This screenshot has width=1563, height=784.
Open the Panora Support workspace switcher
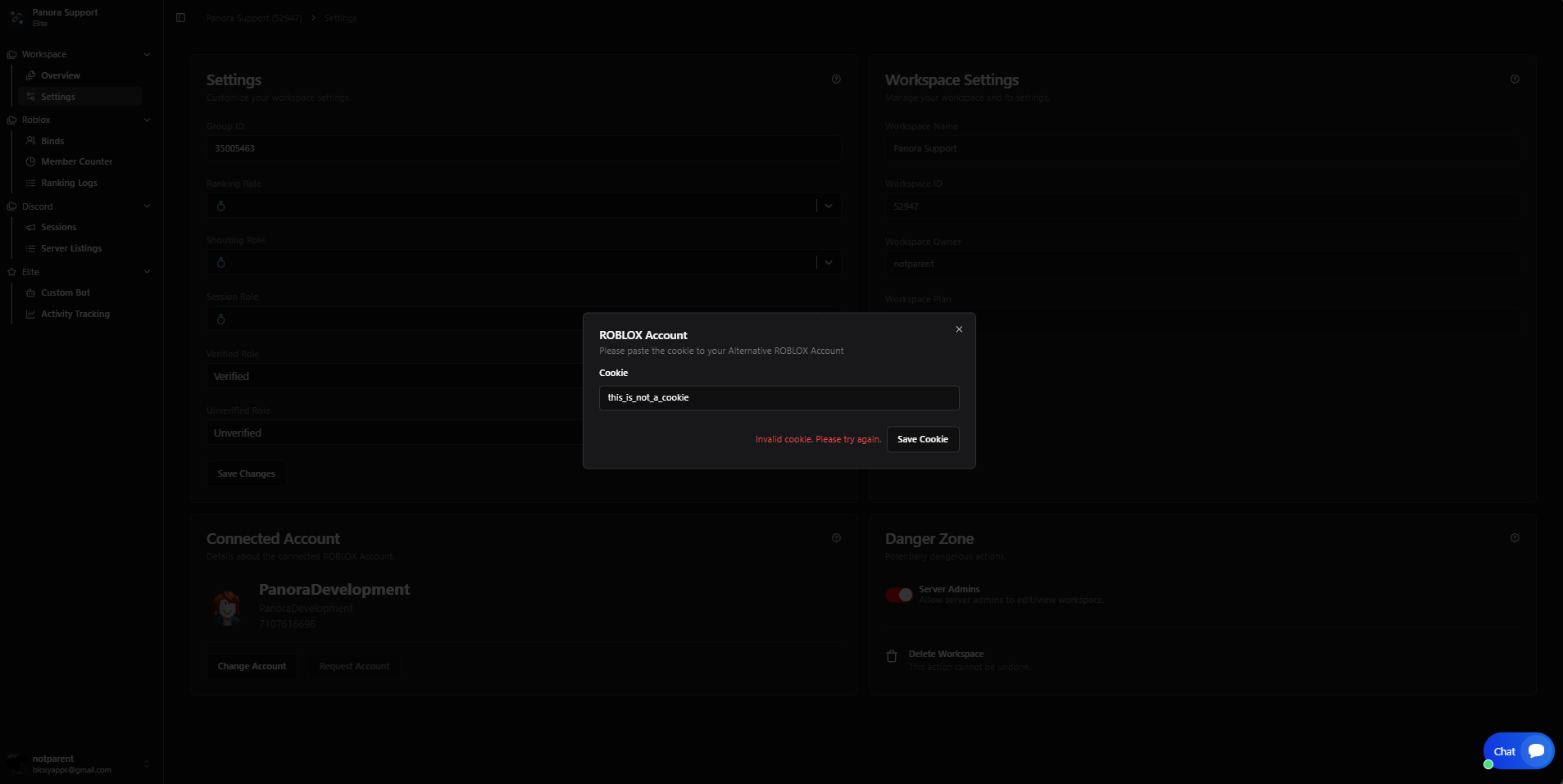click(80, 17)
